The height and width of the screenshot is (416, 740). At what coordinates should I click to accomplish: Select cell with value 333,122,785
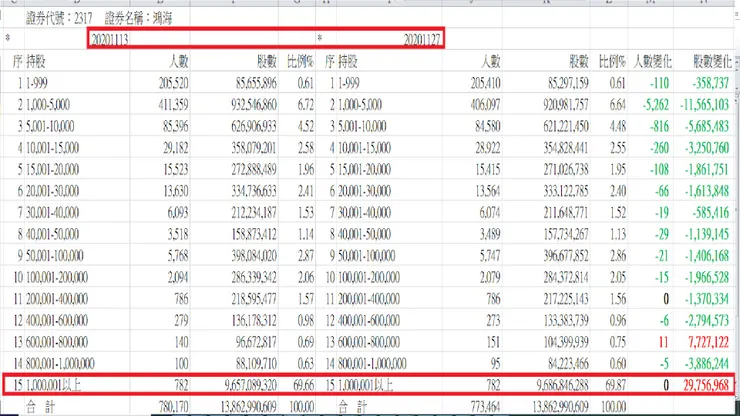pyautogui.click(x=566, y=191)
